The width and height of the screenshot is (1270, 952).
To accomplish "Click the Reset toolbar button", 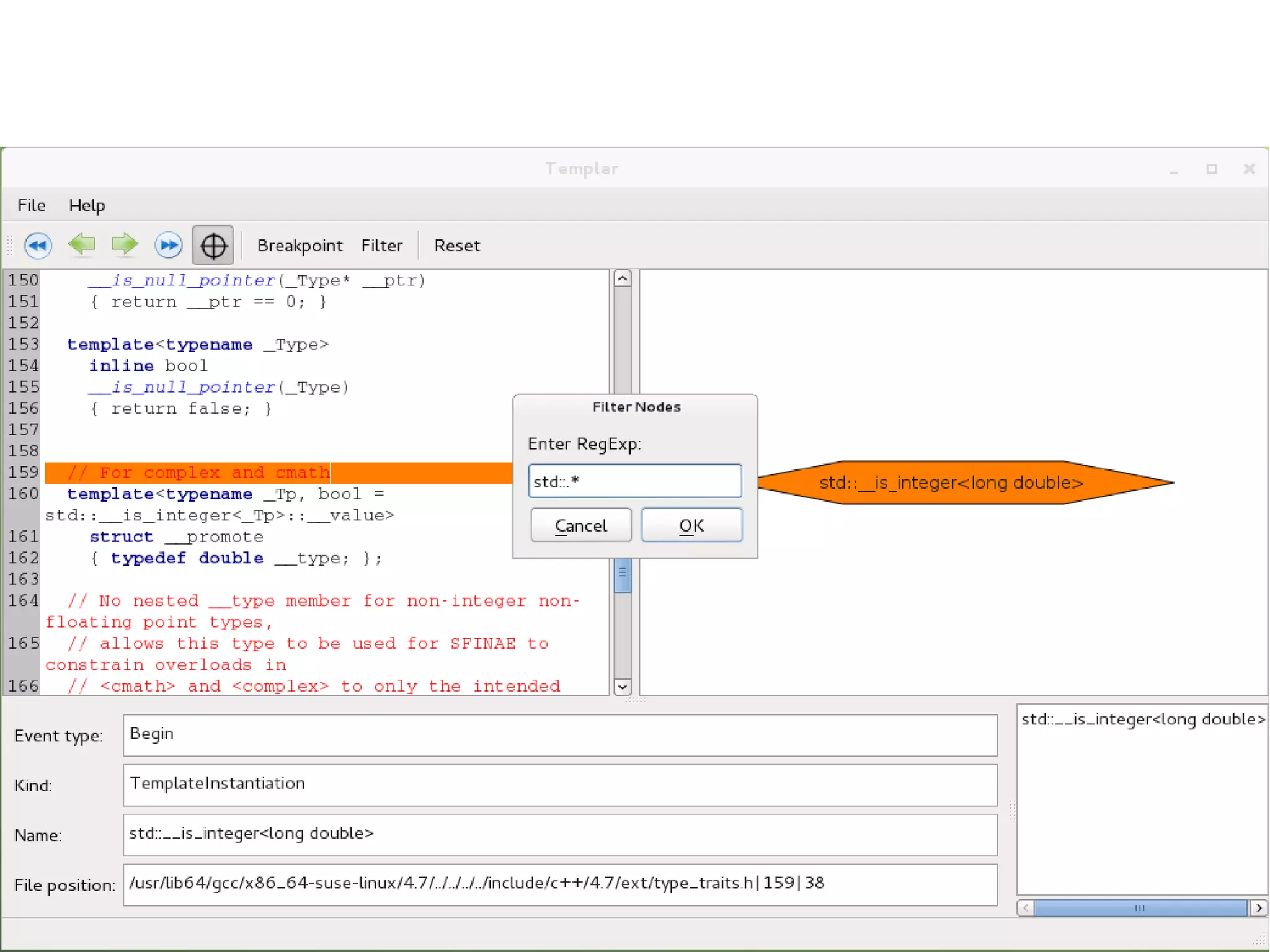I will coord(456,246).
